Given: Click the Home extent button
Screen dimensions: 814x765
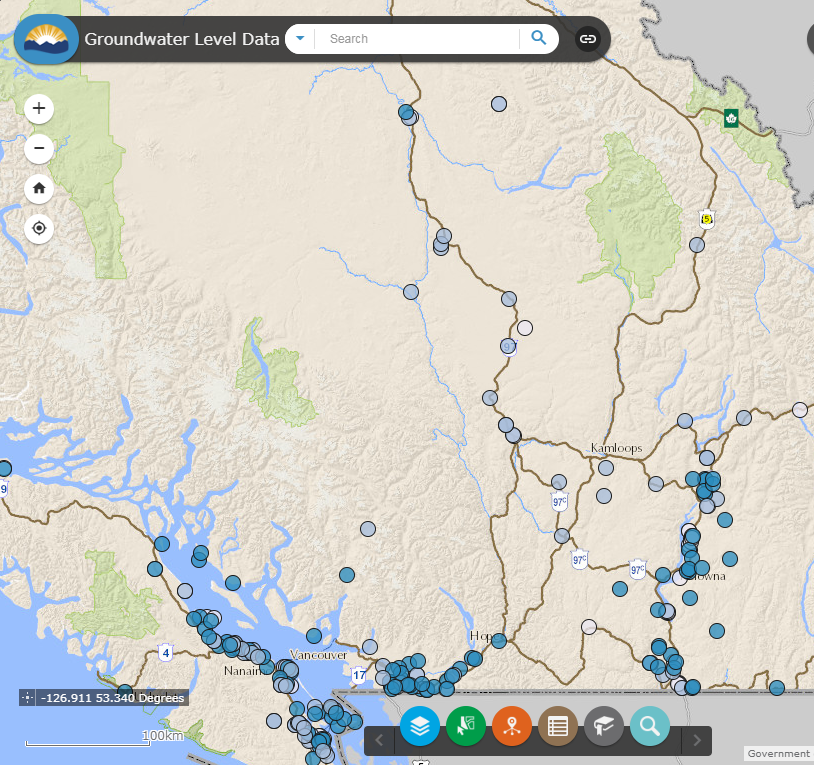Looking at the screenshot, I should point(38,188).
